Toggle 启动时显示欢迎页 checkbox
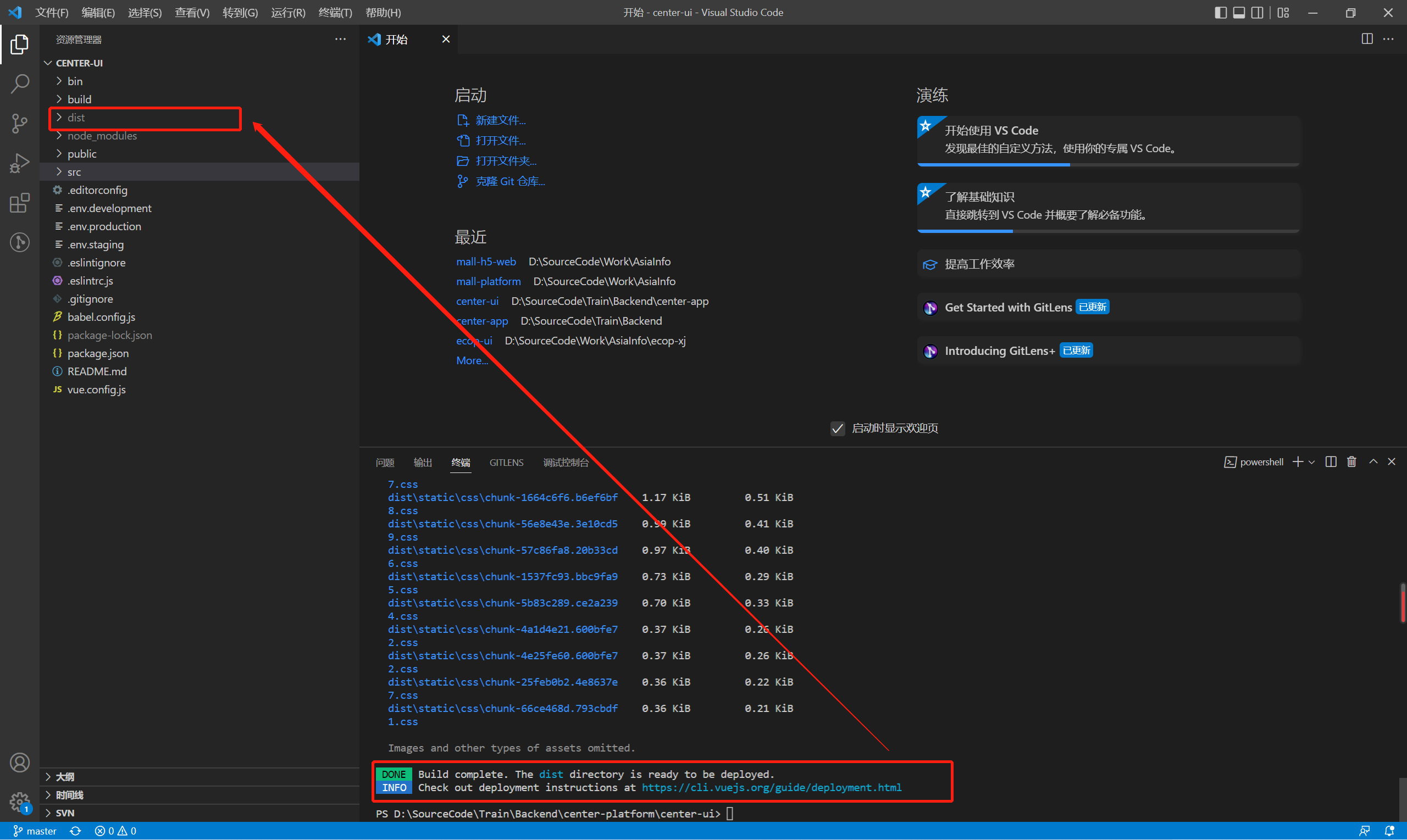Viewport: 1407px width, 840px height. click(x=838, y=429)
